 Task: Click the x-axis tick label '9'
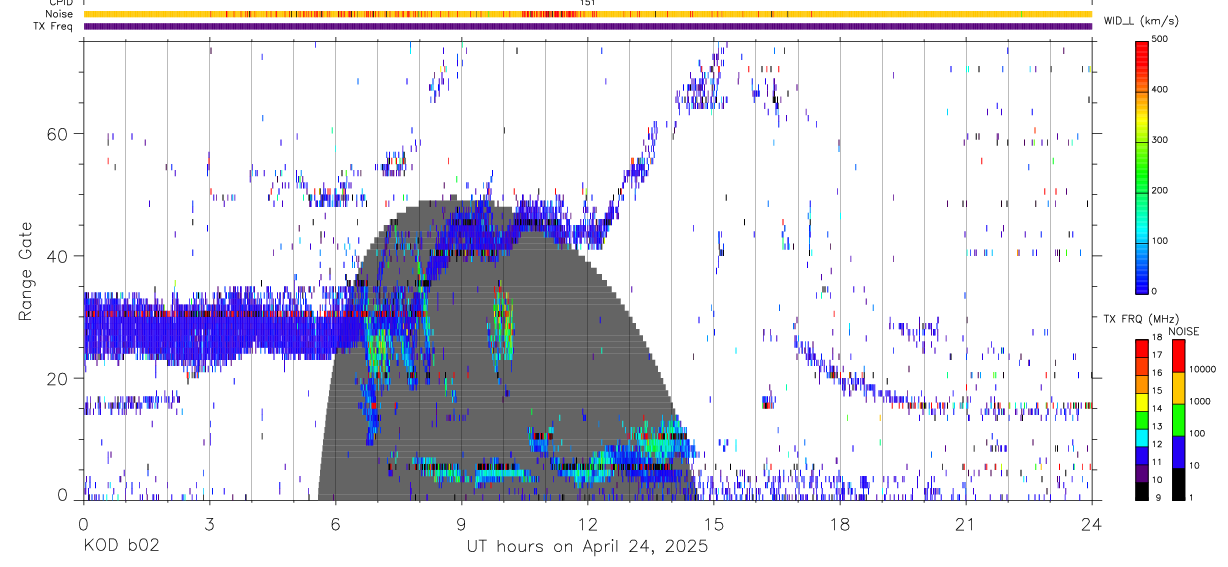click(x=461, y=523)
